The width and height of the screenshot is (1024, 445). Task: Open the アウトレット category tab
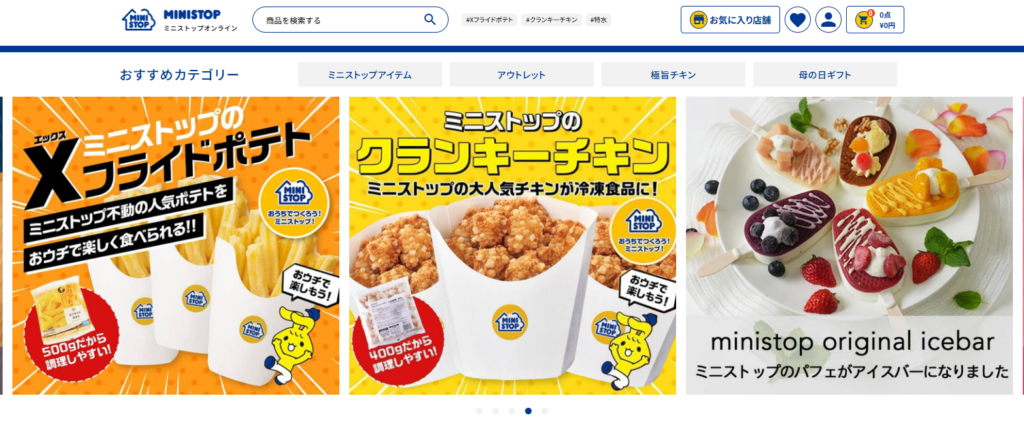(x=521, y=74)
